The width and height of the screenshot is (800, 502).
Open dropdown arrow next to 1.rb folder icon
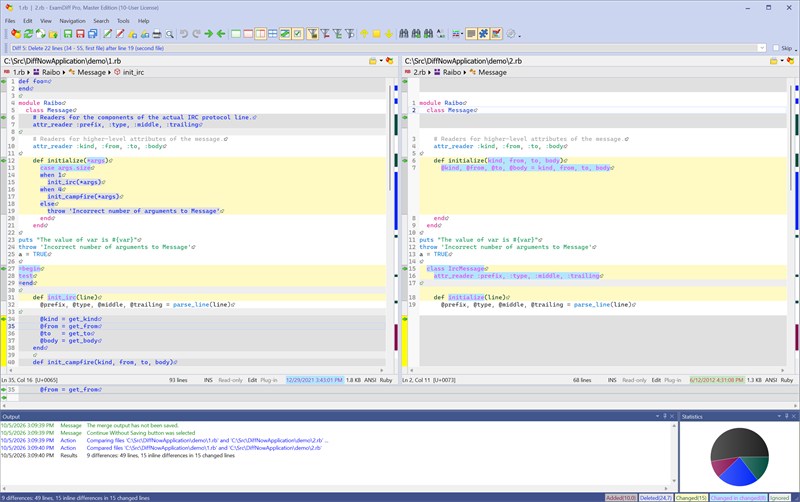381,61
